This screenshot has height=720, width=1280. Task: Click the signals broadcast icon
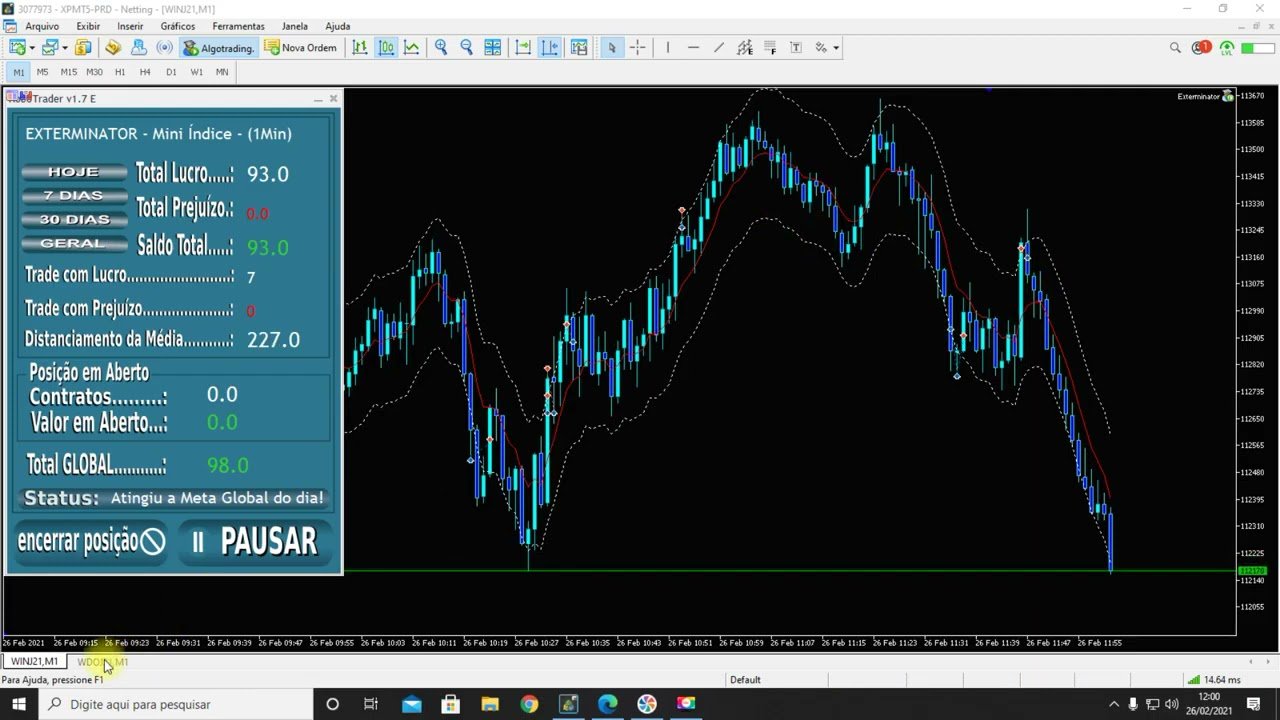click(x=165, y=47)
